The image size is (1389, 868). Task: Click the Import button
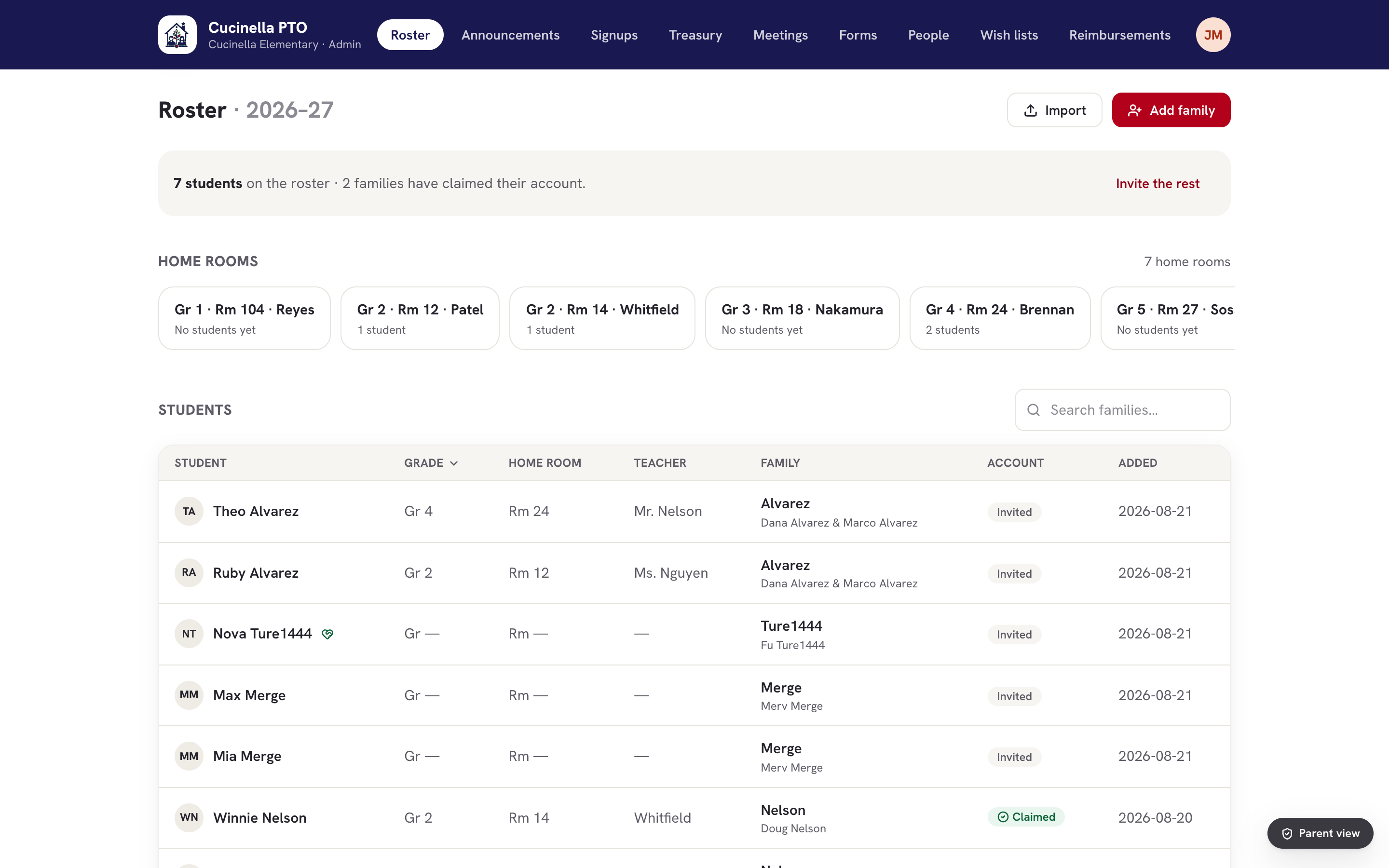(1054, 110)
